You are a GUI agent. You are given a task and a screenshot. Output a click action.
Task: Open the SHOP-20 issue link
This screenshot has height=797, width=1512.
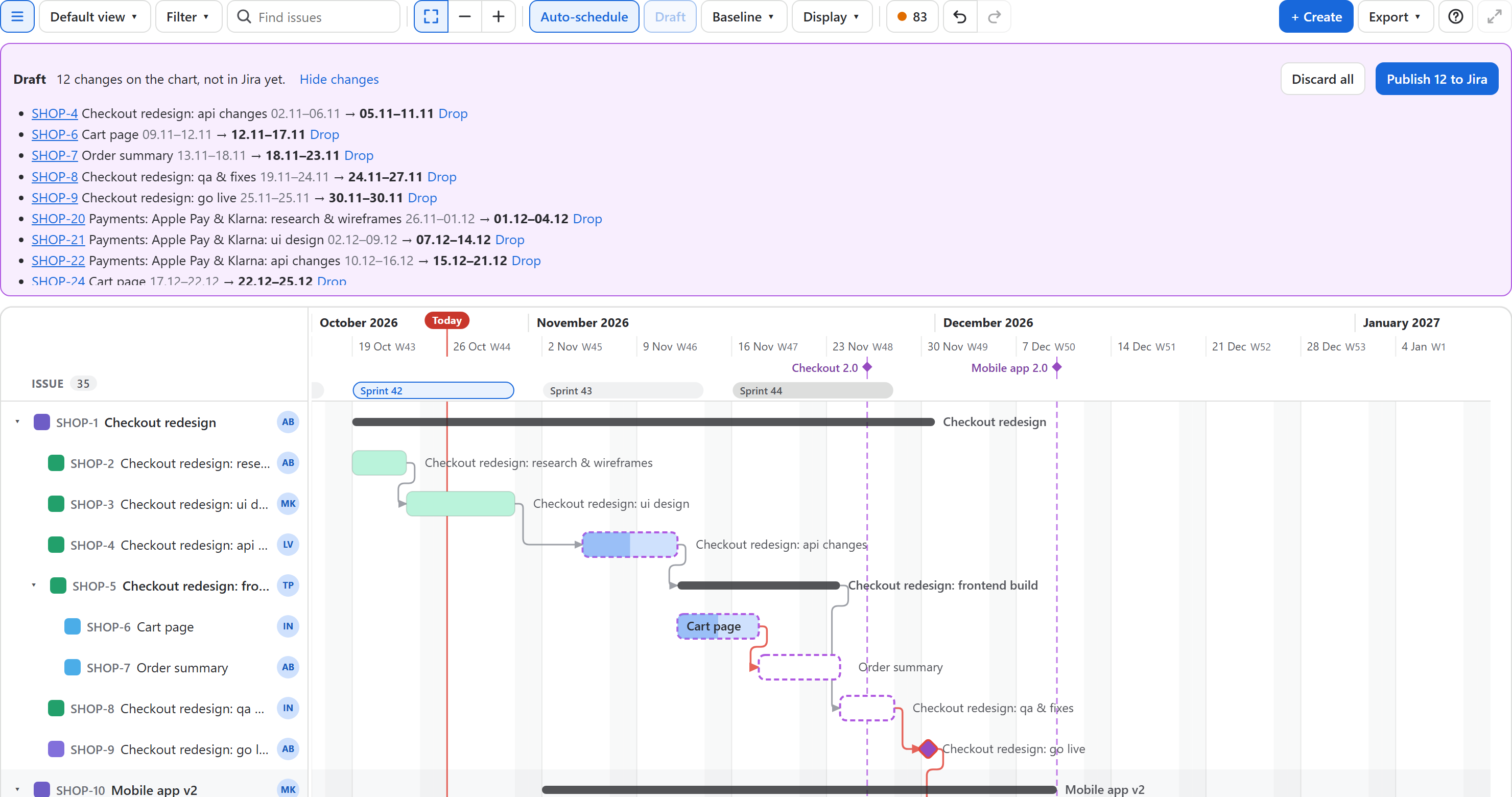click(58, 218)
